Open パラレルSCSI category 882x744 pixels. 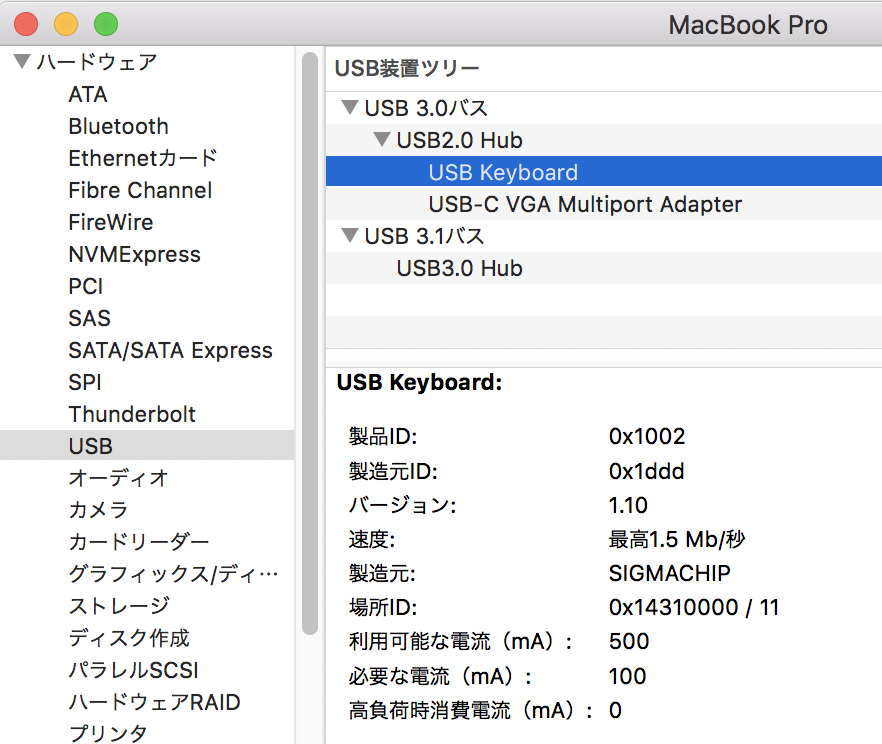point(133,670)
